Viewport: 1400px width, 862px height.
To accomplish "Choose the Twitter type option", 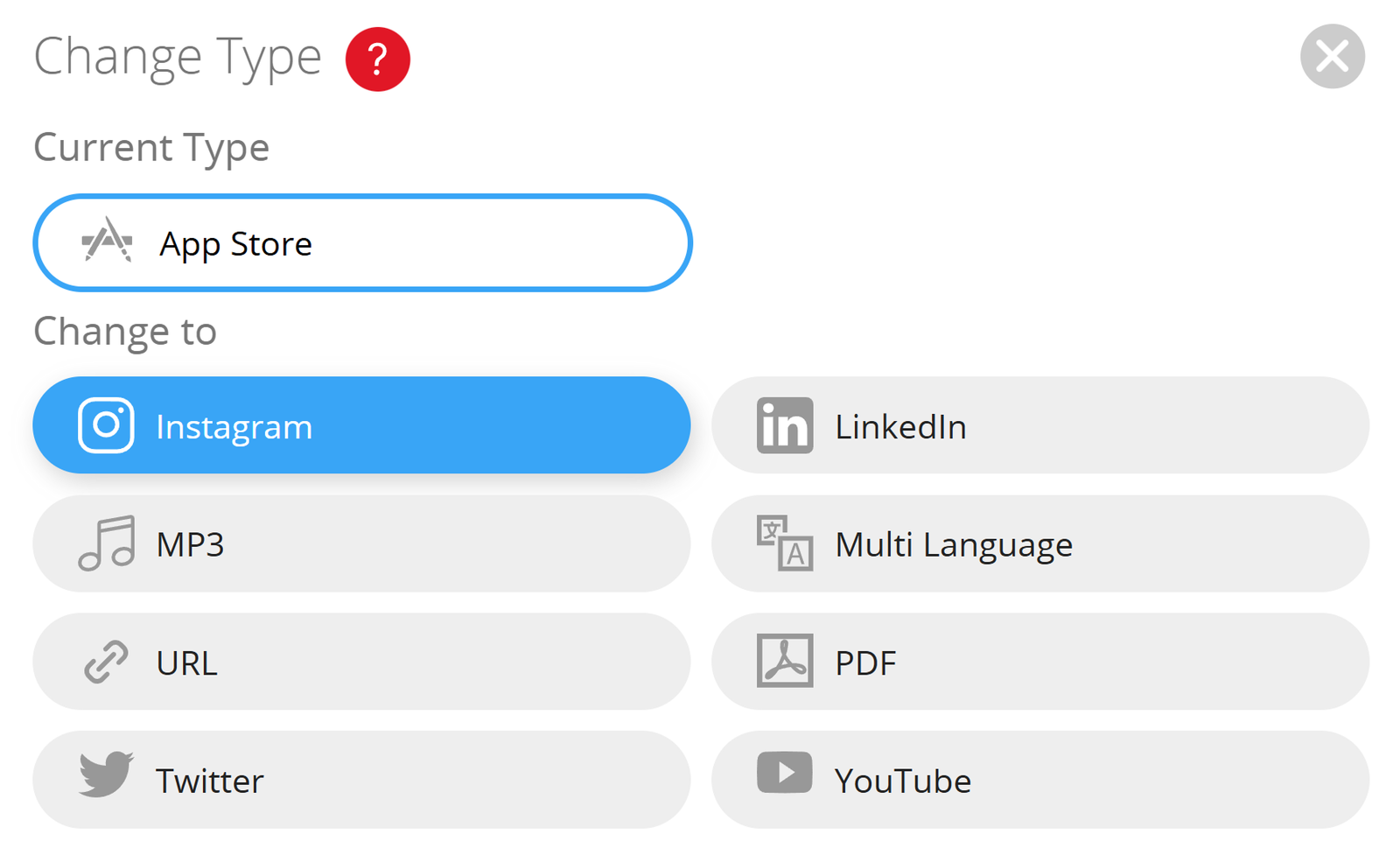I will (x=361, y=780).
